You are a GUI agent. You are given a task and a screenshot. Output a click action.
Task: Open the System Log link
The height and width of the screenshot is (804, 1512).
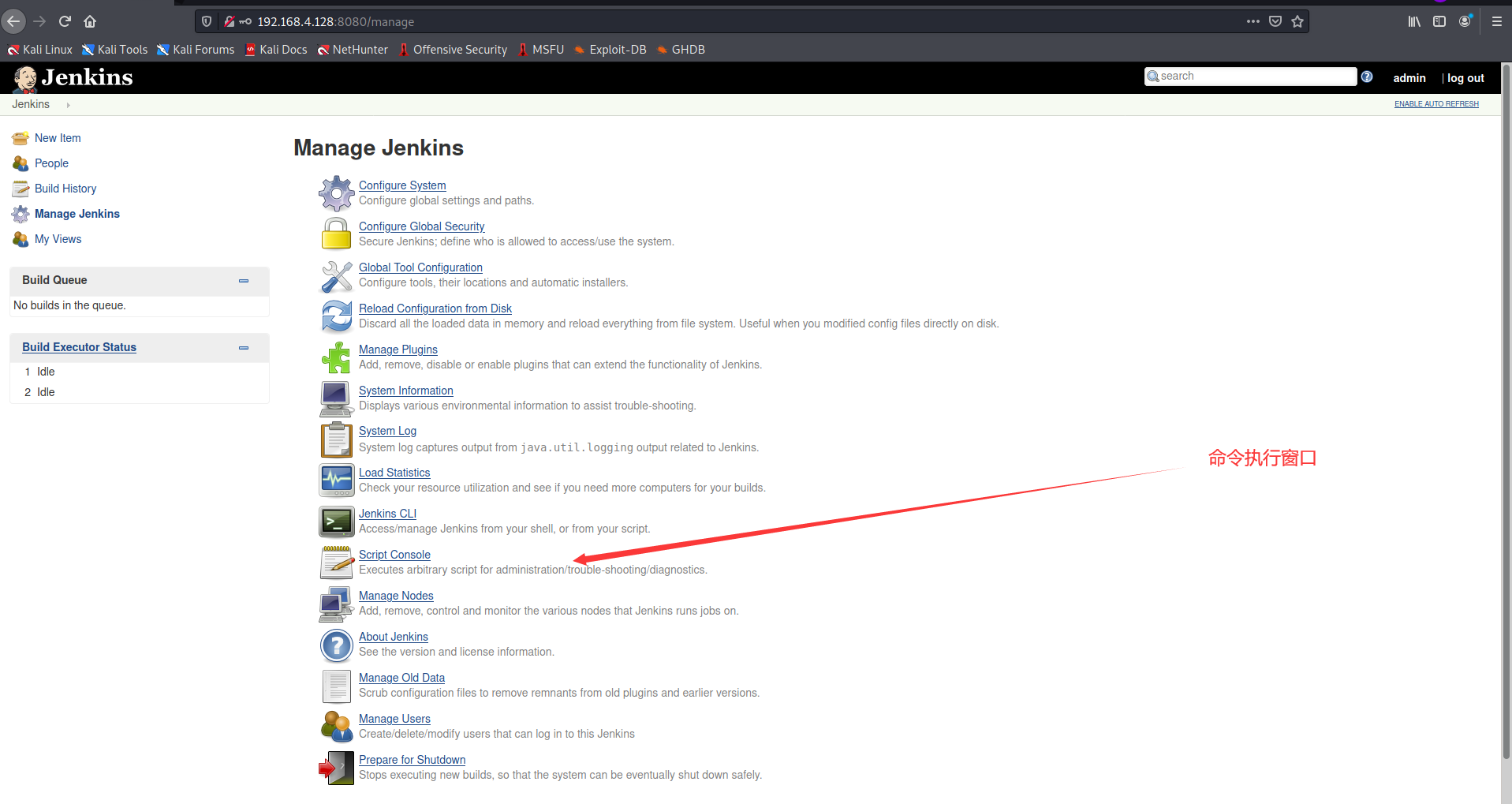[x=387, y=431]
